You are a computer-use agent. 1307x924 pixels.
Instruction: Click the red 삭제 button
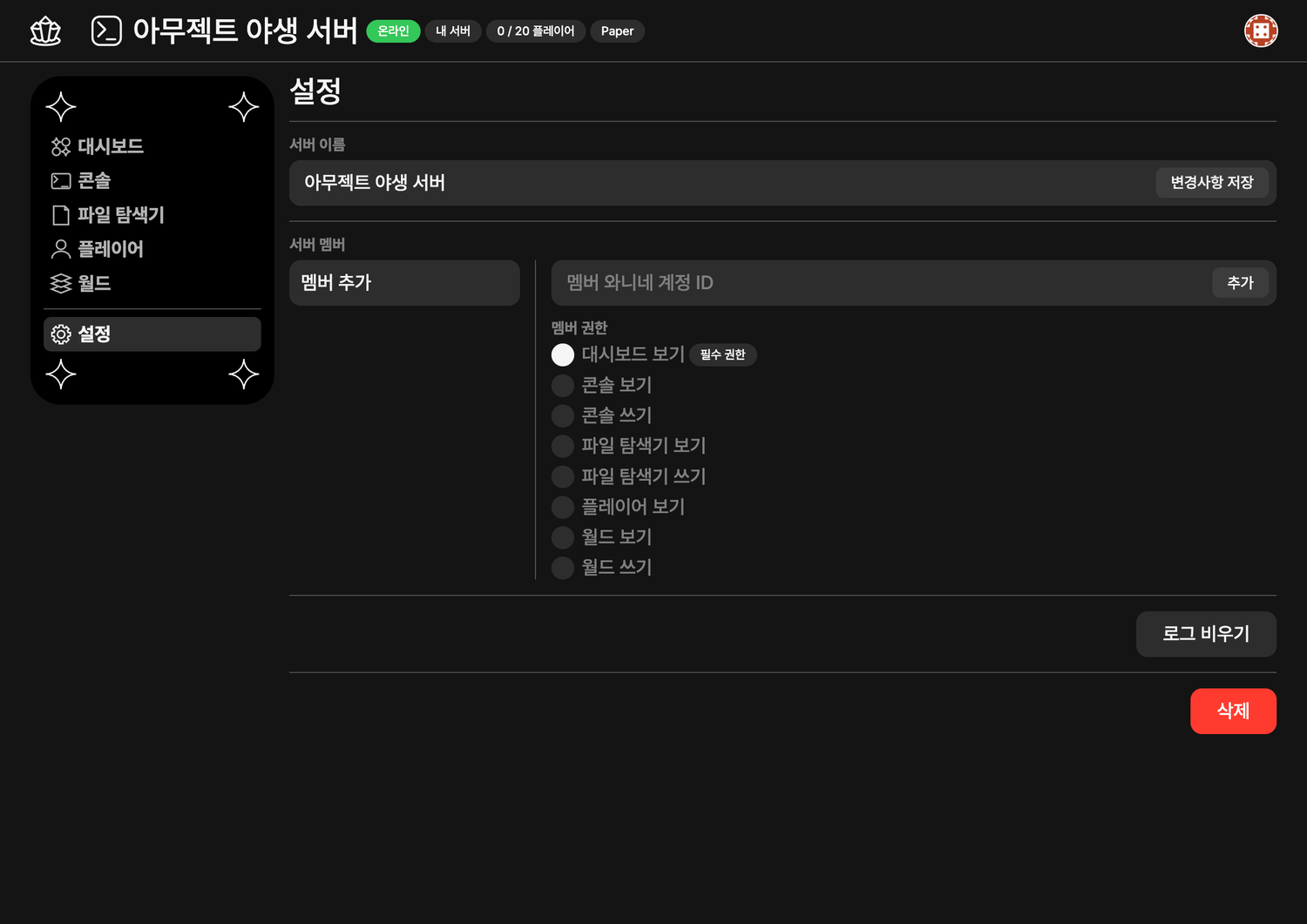(1232, 712)
